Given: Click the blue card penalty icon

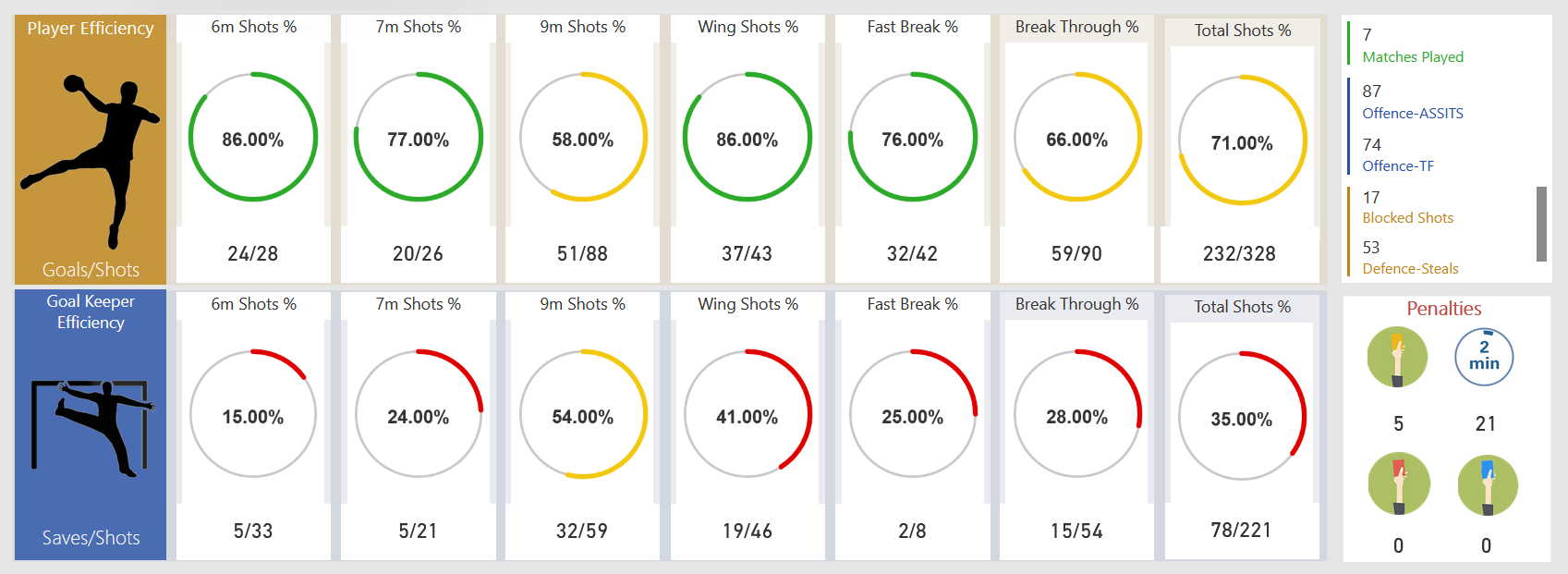Looking at the screenshot, I should tap(1487, 483).
